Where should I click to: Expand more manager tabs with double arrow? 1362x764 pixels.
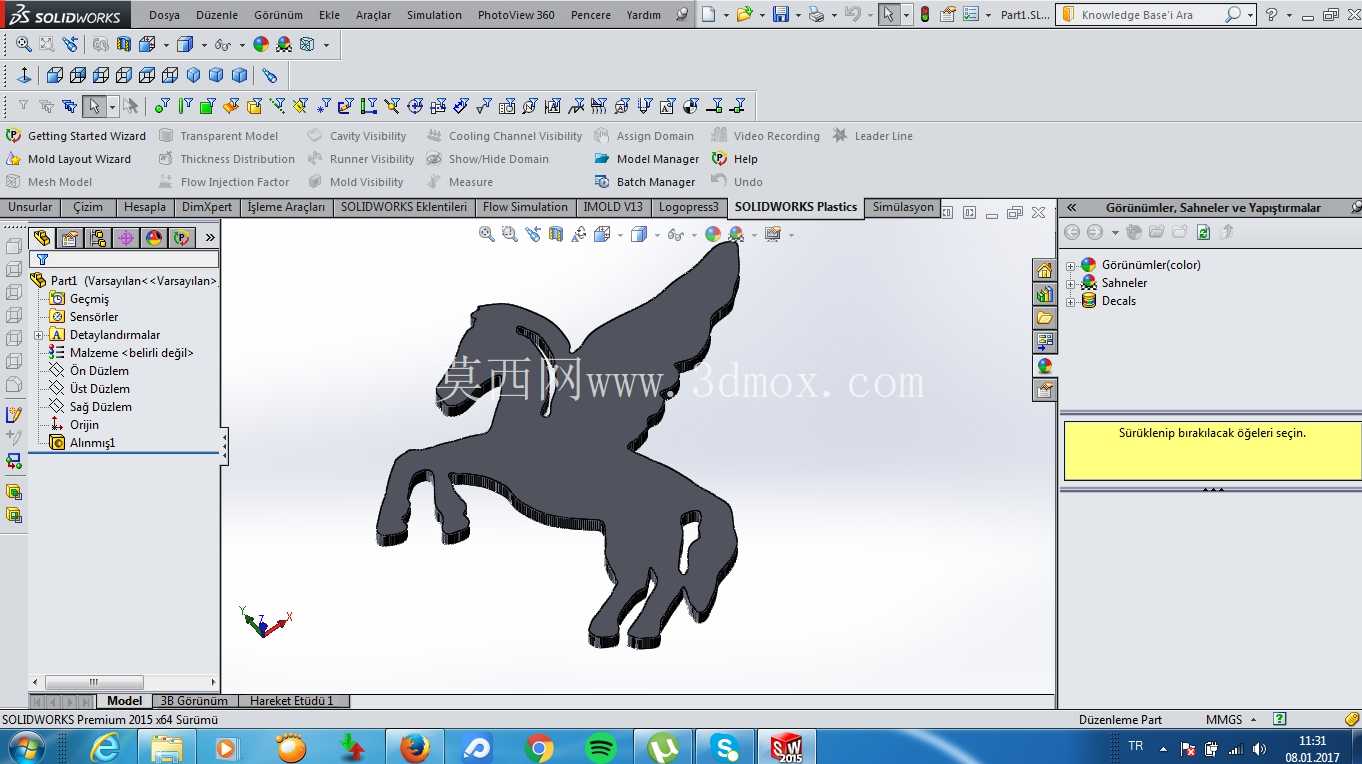(210, 237)
